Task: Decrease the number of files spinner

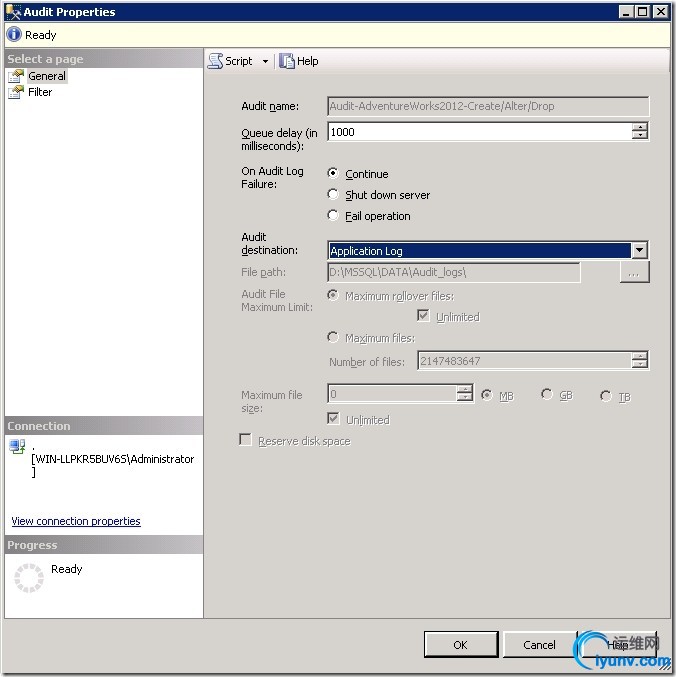Action: click(x=639, y=364)
